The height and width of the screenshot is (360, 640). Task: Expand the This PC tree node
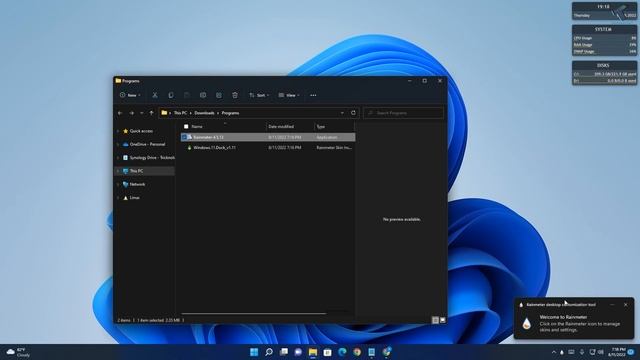[118, 171]
